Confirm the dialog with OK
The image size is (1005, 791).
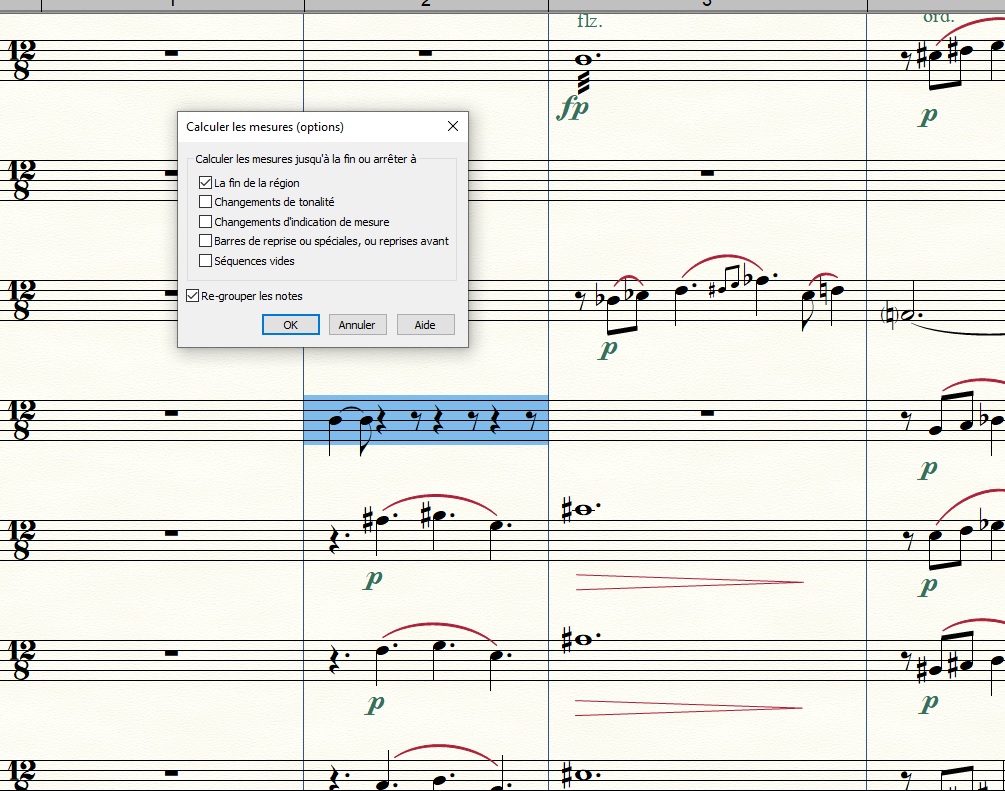(290, 325)
